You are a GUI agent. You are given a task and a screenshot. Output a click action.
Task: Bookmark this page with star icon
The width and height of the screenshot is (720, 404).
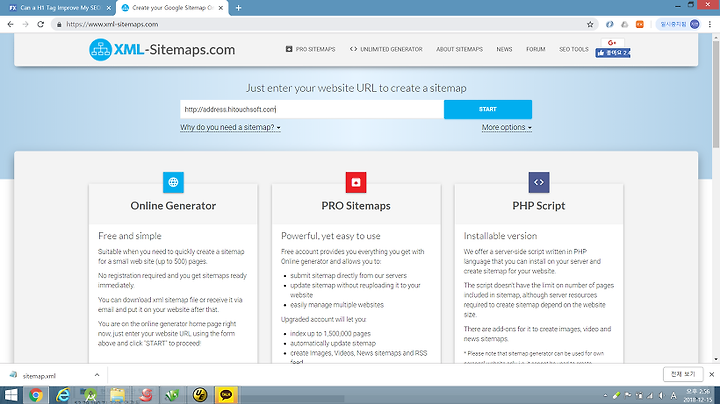coord(590,24)
